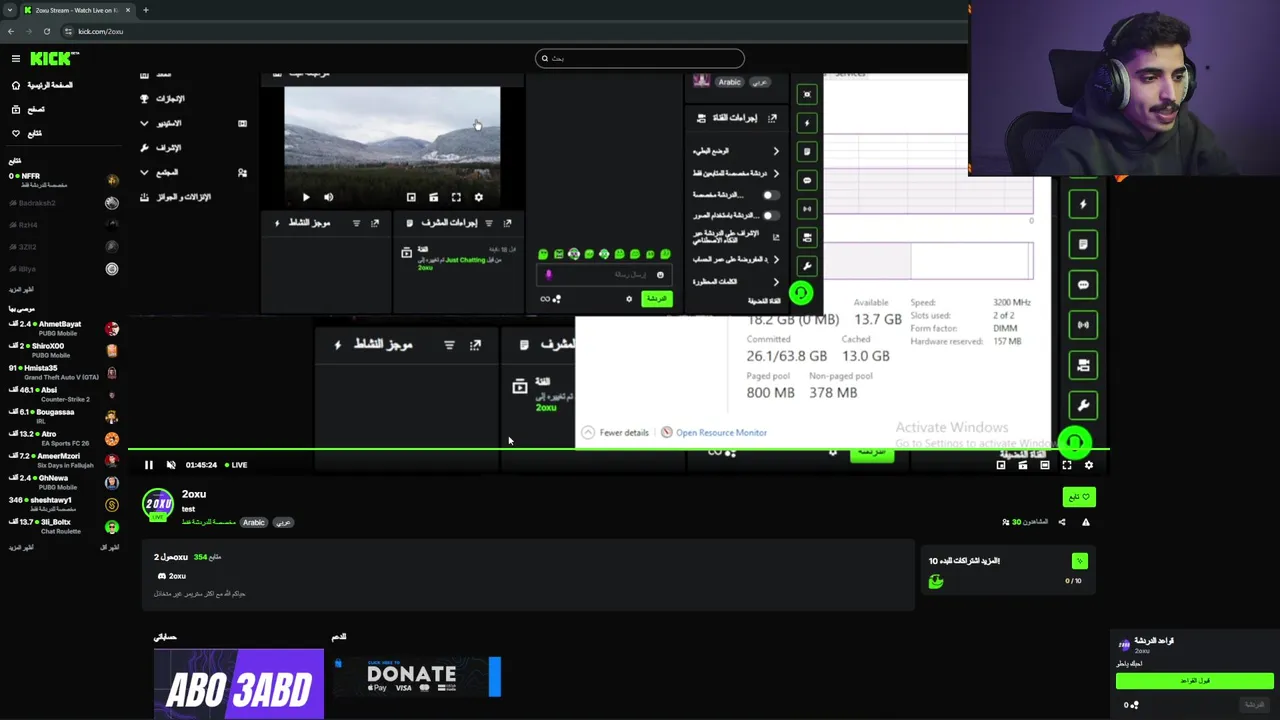Image resolution: width=1280 pixels, height=720 pixels.
Task: Open RzH4 channel in sidebar
Action: point(62,225)
